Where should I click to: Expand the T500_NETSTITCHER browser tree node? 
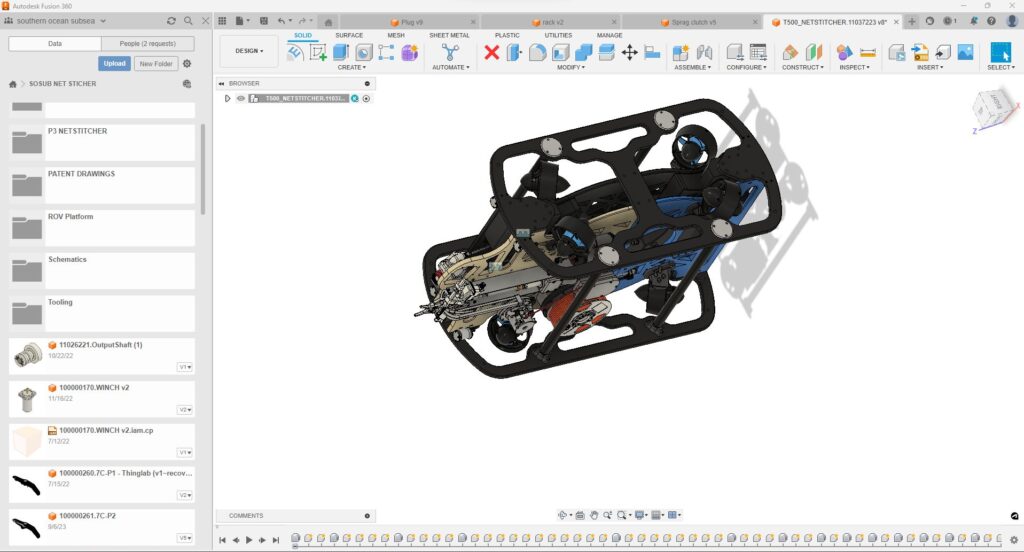228,98
